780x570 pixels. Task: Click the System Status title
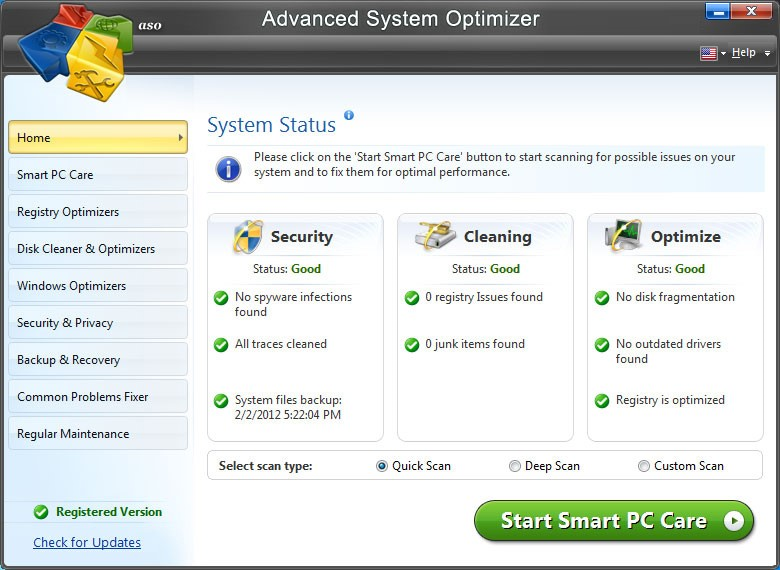click(x=272, y=125)
